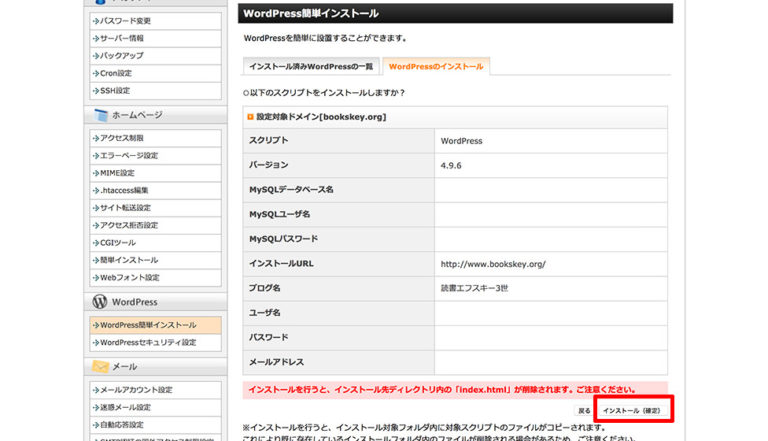Screen dimensions: 768x441
Task: Switch to インストール済みWordPressの一覧 tab
Action: point(311,67)
